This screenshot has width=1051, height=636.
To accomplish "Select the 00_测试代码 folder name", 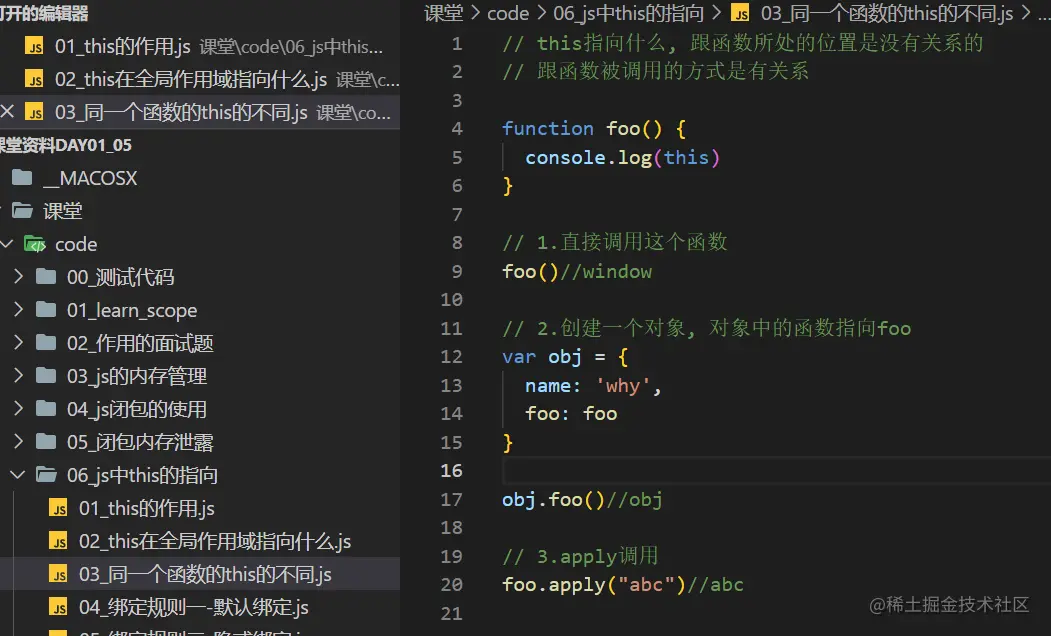I will (121, 277).
